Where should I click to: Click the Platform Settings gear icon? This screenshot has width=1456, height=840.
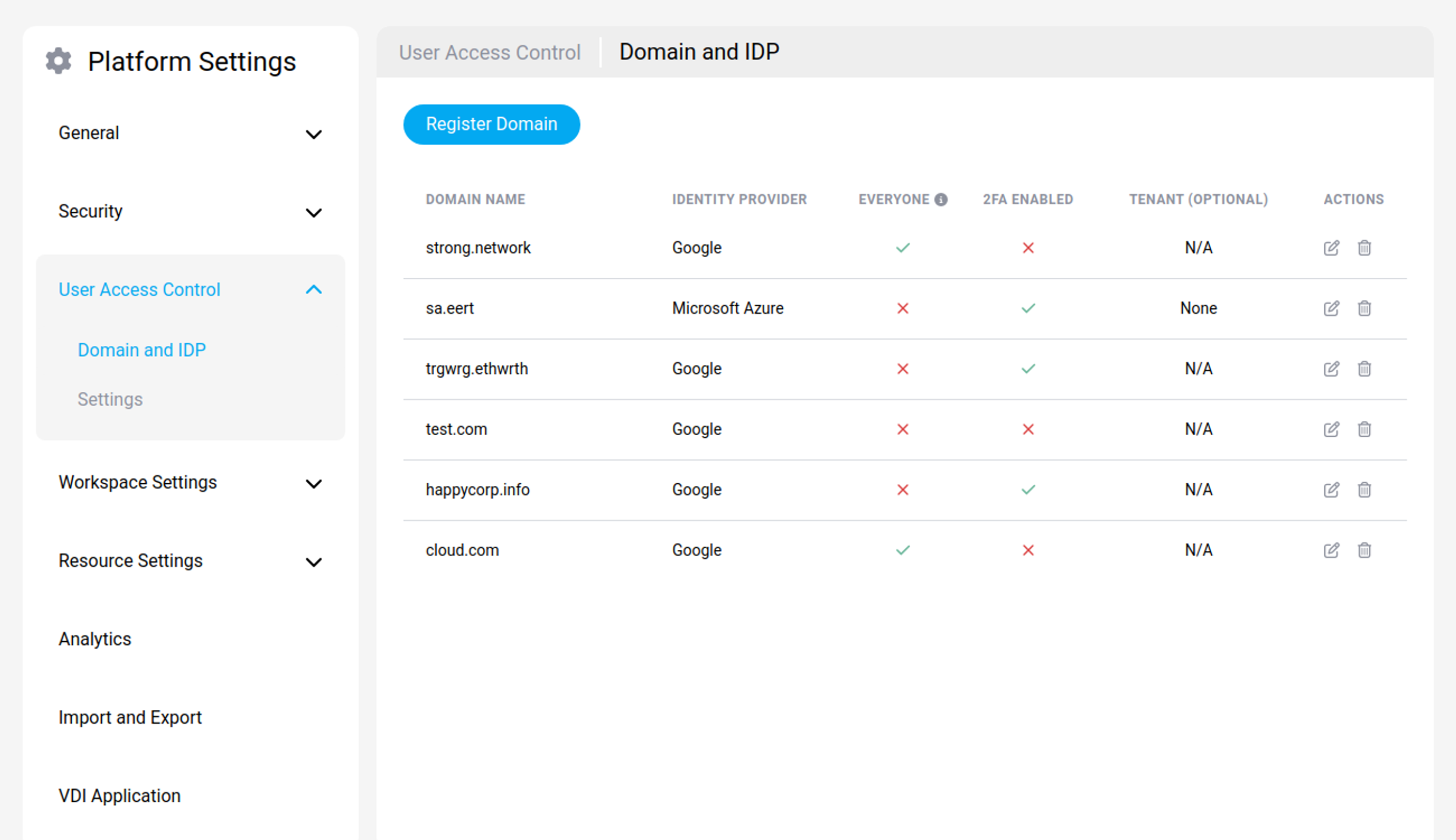coord(58,61)
